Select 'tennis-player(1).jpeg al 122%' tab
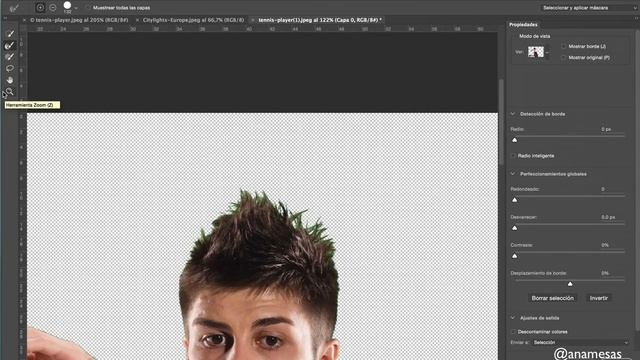640x360 pixels. pos(320,20)
